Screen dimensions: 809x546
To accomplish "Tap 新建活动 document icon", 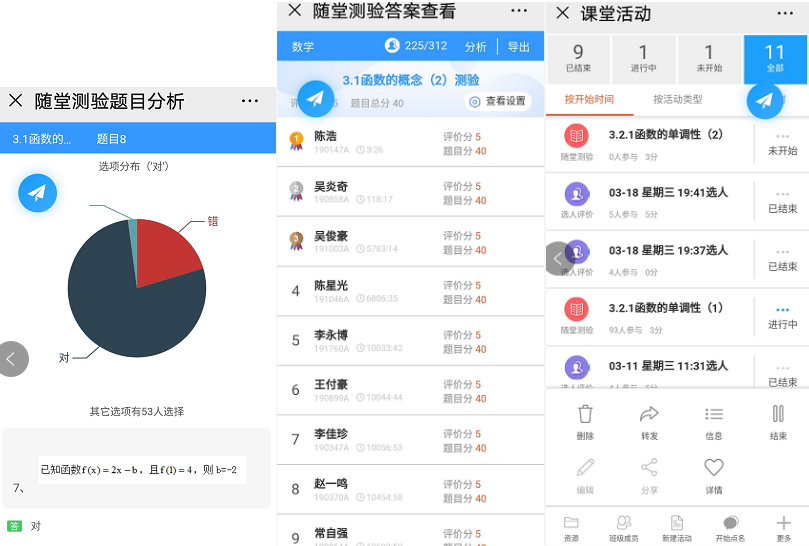I will [677, 525].
